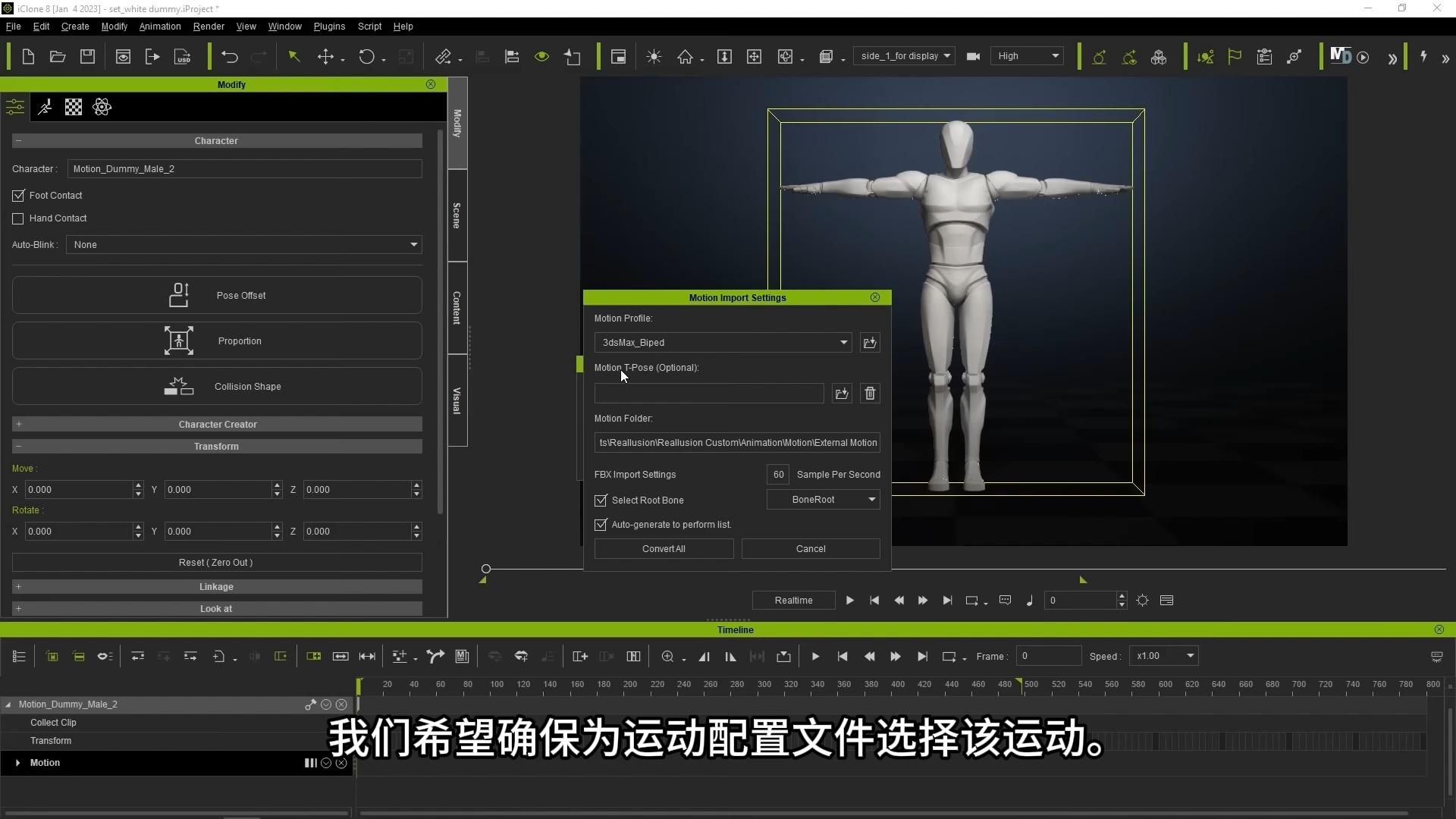1456x819 pixels.
Task: Click the Convert All button
Action: (x=664, y=548)
